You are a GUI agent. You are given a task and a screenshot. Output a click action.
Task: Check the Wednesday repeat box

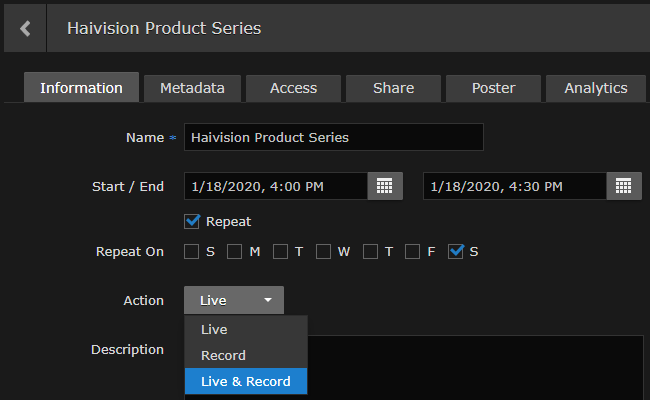click(324, 251)
